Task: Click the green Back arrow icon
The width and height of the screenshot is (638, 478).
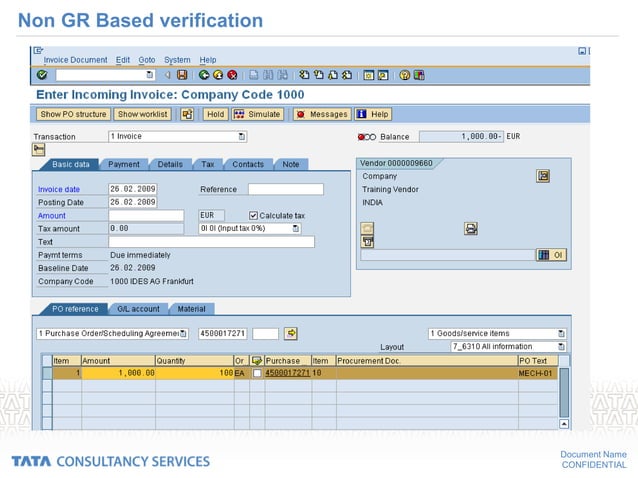Action: pos(204,75)
